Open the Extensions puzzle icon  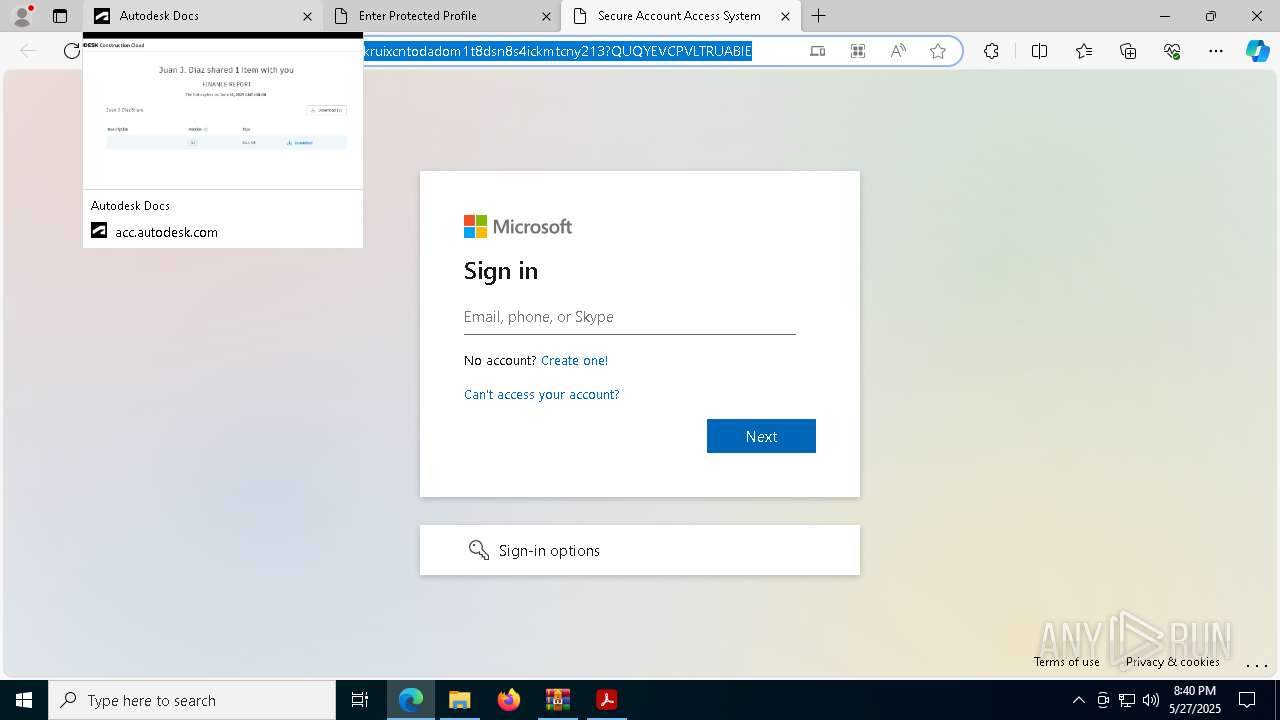991,51
